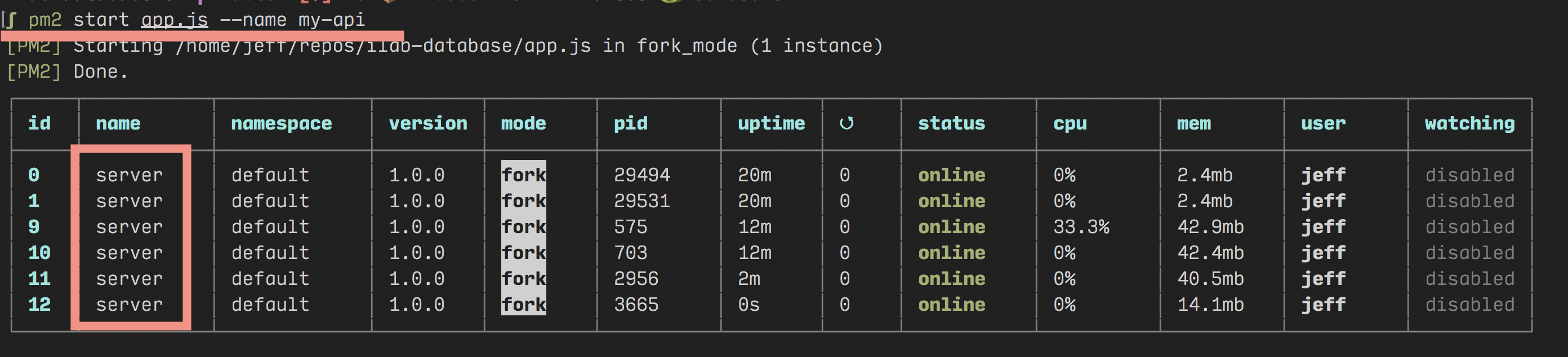Click the 'uptime' column header

(771, 124)
